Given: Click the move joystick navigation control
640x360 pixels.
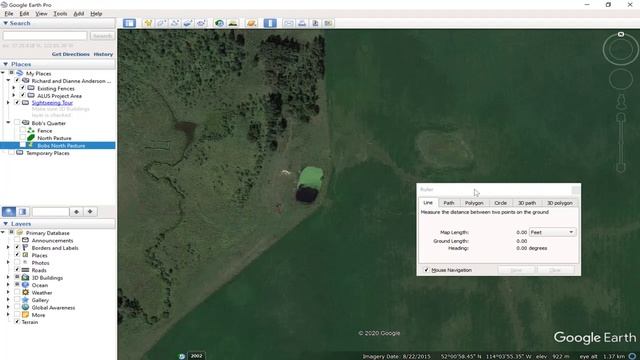Looking at the screenshot, I should (621, 79).
